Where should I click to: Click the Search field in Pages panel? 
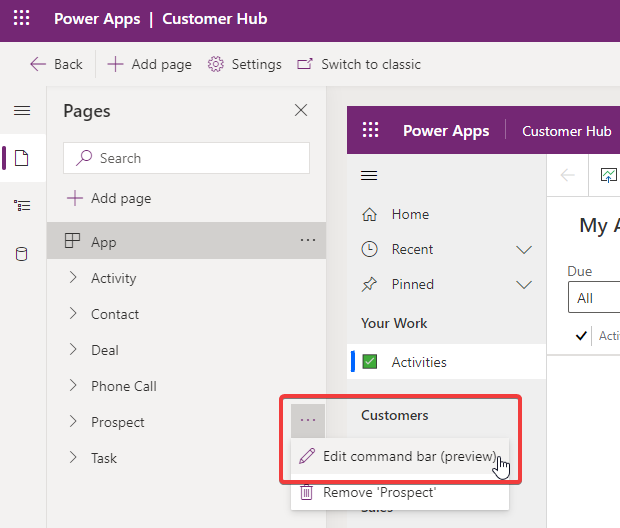pos(186,158)
